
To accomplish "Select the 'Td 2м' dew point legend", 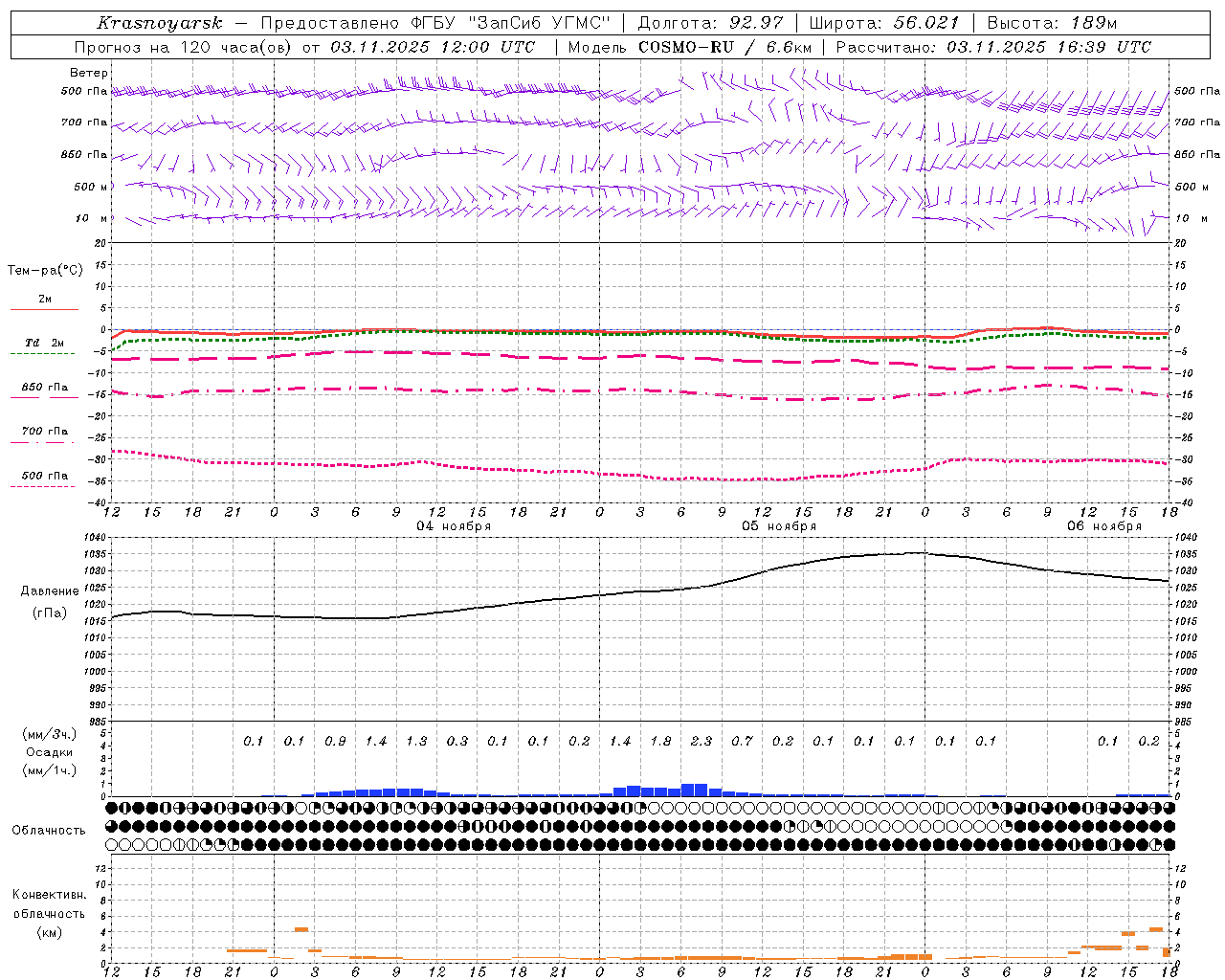I will coord(44,343).
